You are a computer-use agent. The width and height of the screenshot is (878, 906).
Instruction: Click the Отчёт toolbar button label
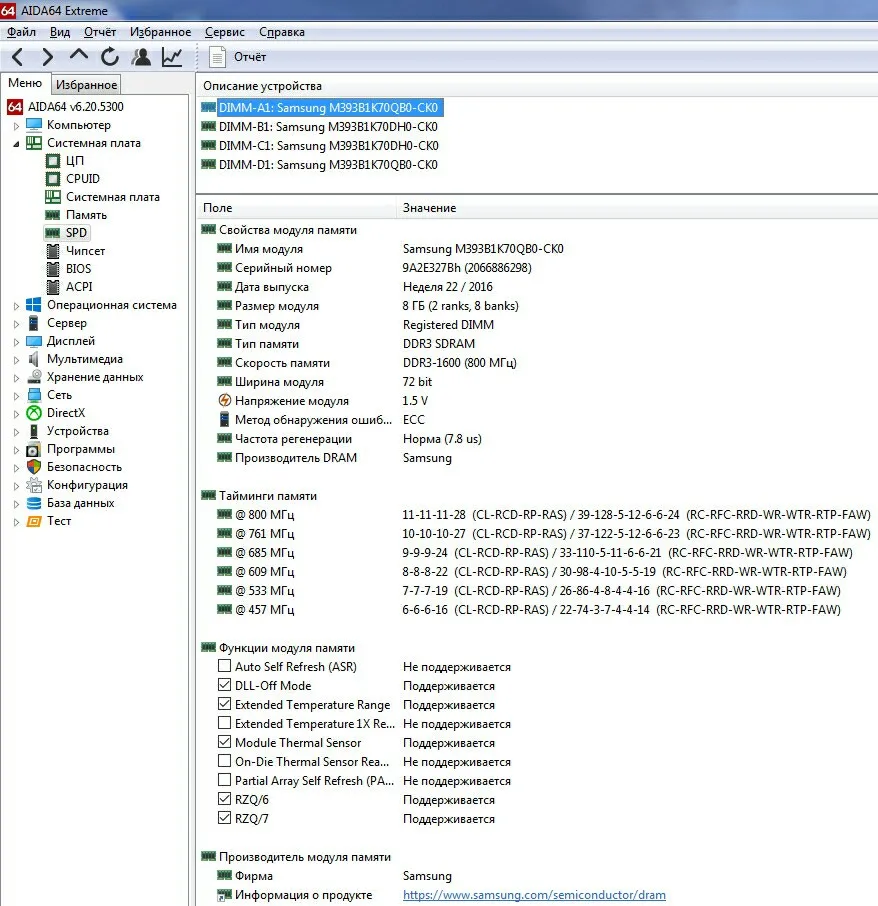(250, 57)
